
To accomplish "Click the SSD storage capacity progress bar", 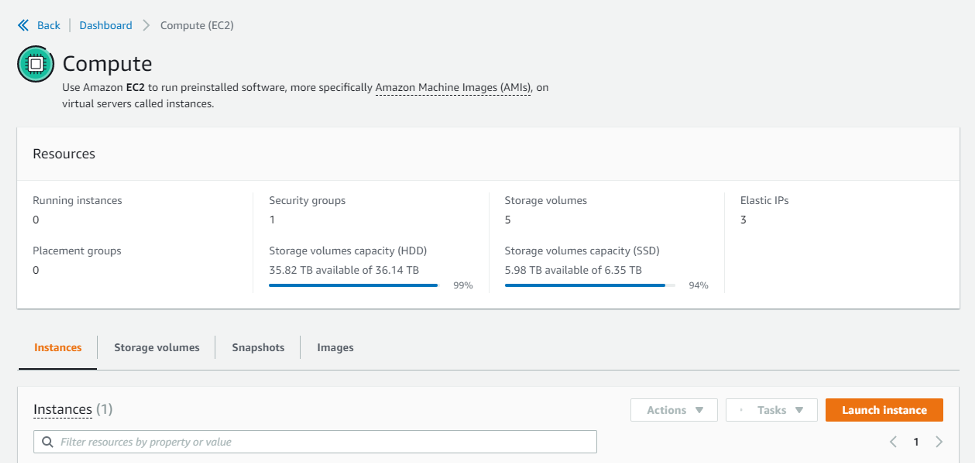I will [589, 285].
